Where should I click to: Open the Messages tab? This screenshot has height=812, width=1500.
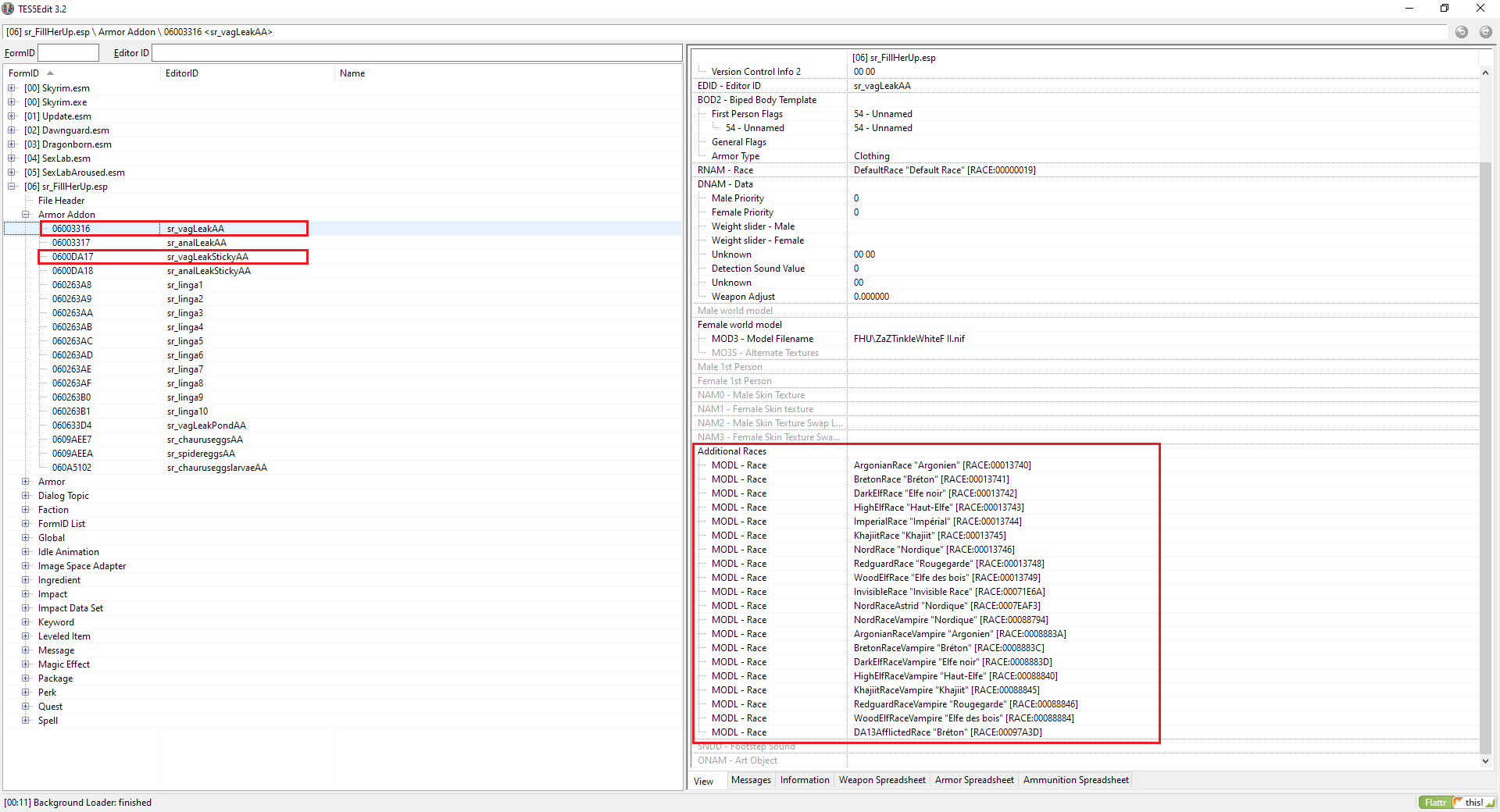click(751, 780)
